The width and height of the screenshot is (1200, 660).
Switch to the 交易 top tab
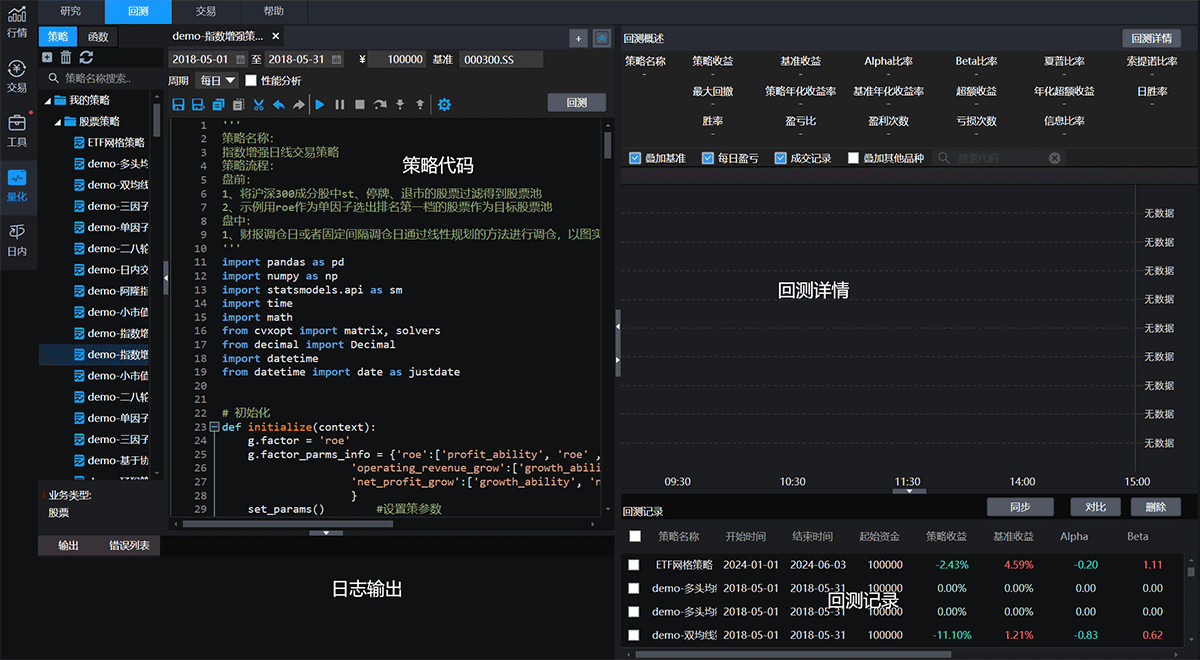click(x=205, y=11)
